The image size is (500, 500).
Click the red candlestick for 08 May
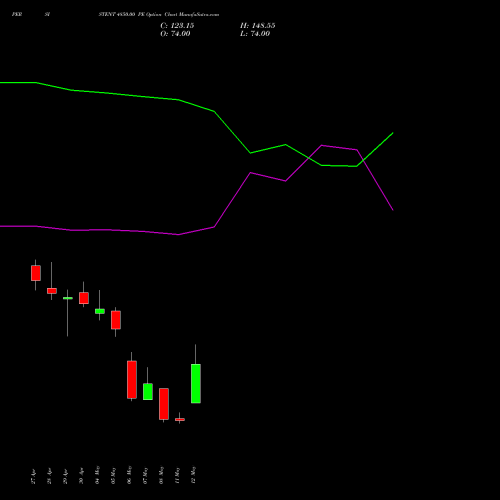point(164,404)
